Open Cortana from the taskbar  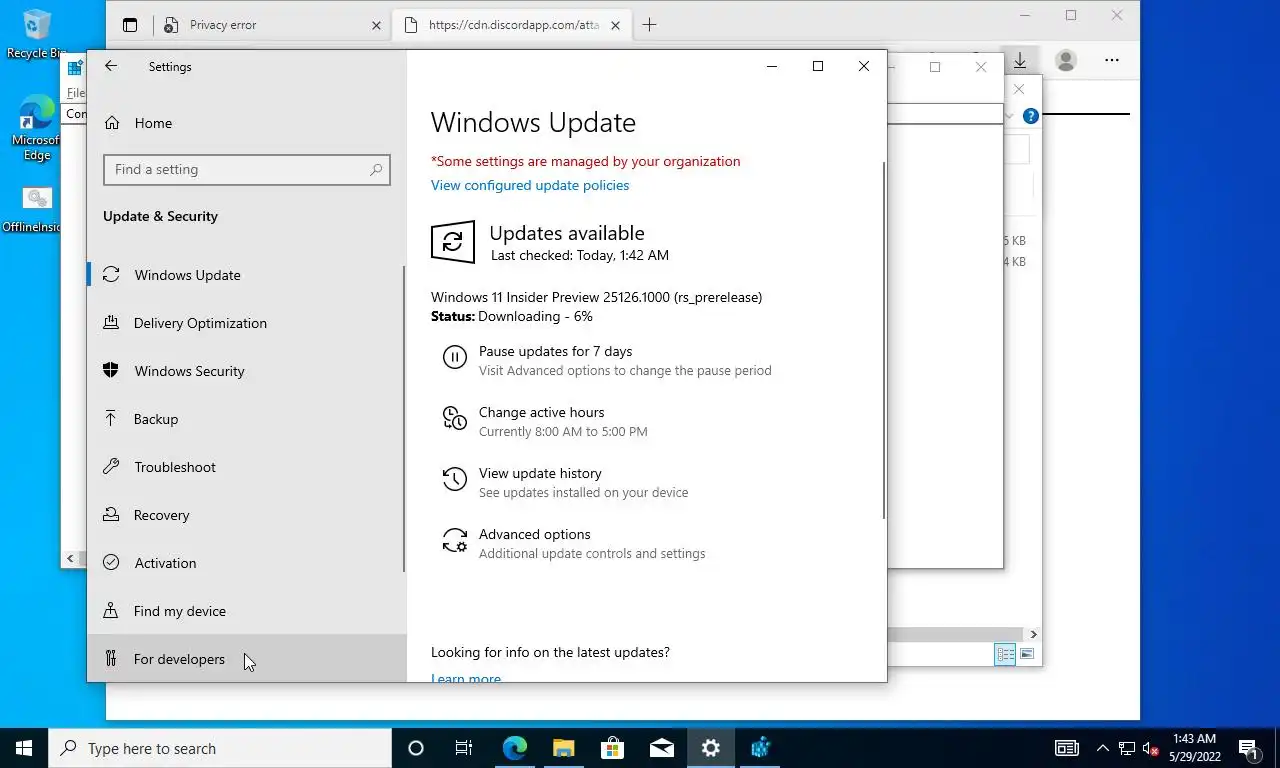click(416, 748)
